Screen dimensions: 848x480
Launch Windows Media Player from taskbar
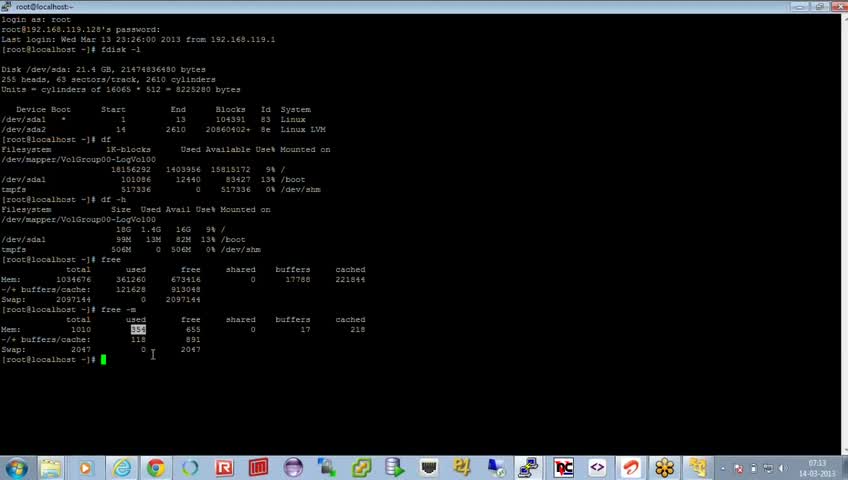coord(85,468)
